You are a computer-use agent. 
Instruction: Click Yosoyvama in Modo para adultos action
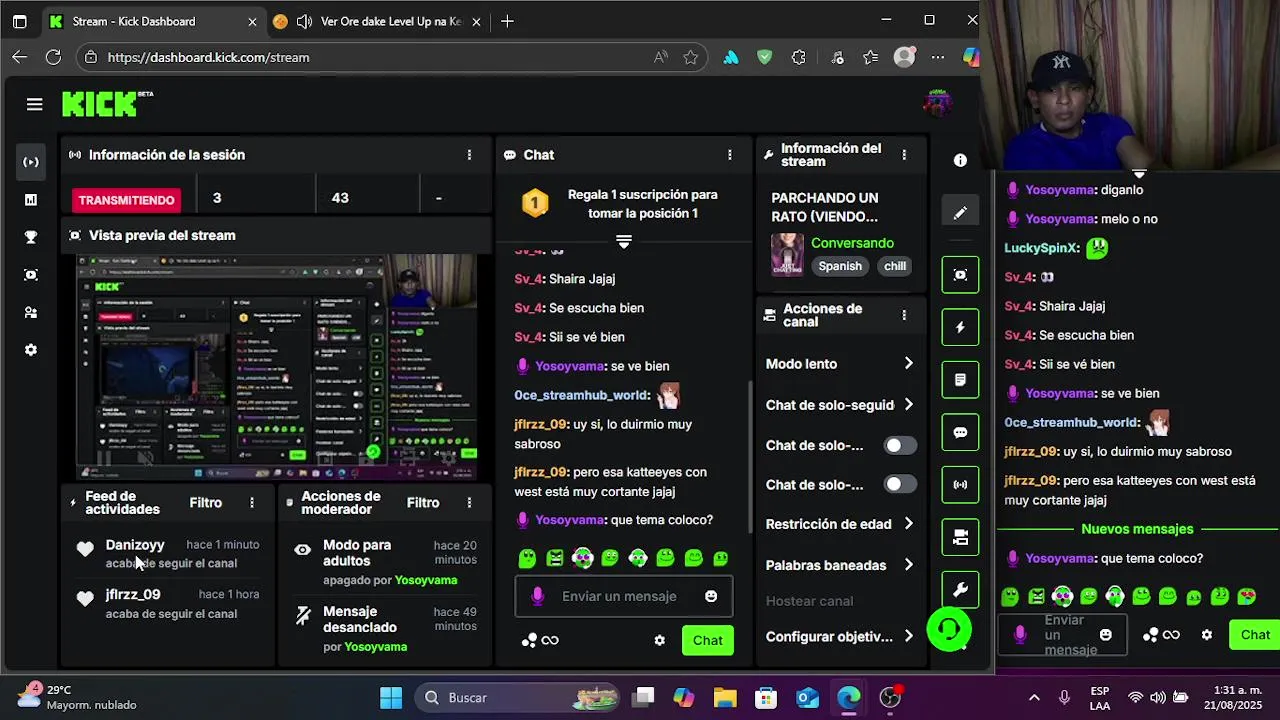click(425, 580)
